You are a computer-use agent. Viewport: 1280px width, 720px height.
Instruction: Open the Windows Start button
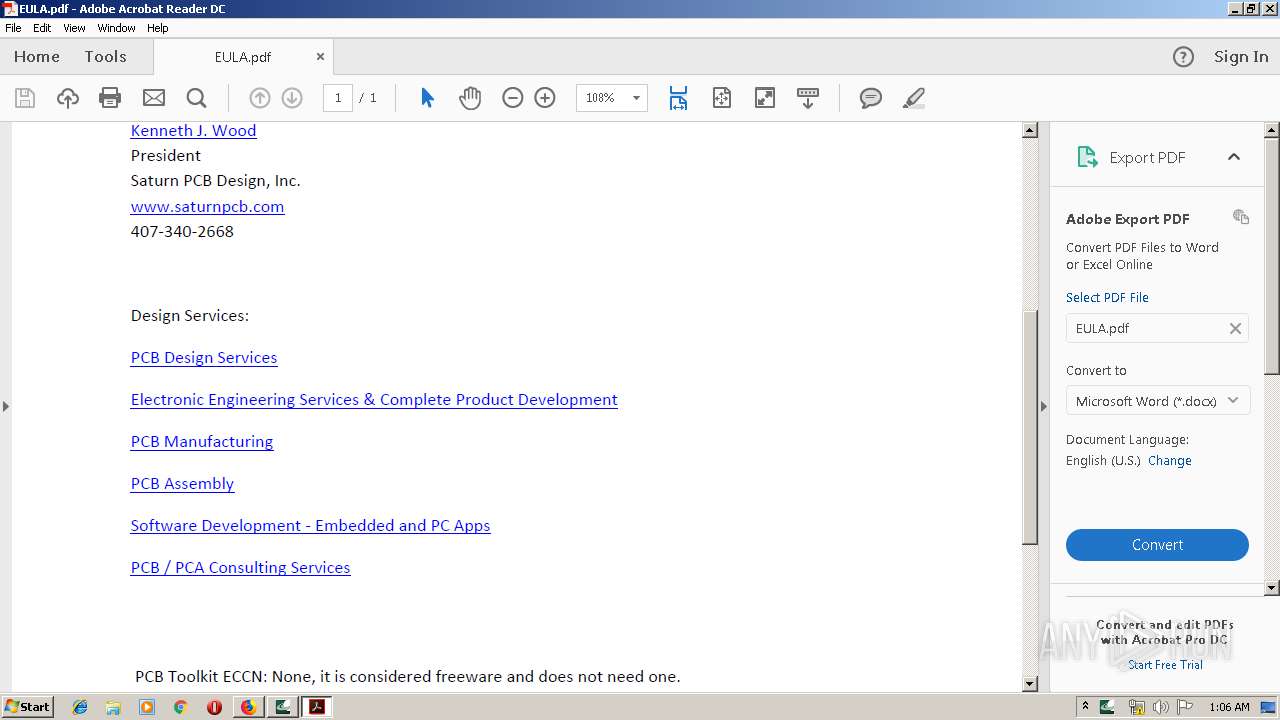point(27,707)
